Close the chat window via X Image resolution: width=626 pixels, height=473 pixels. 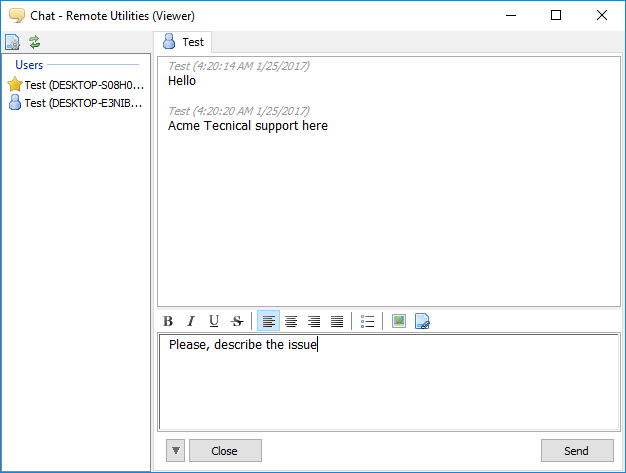coord(602,16)
